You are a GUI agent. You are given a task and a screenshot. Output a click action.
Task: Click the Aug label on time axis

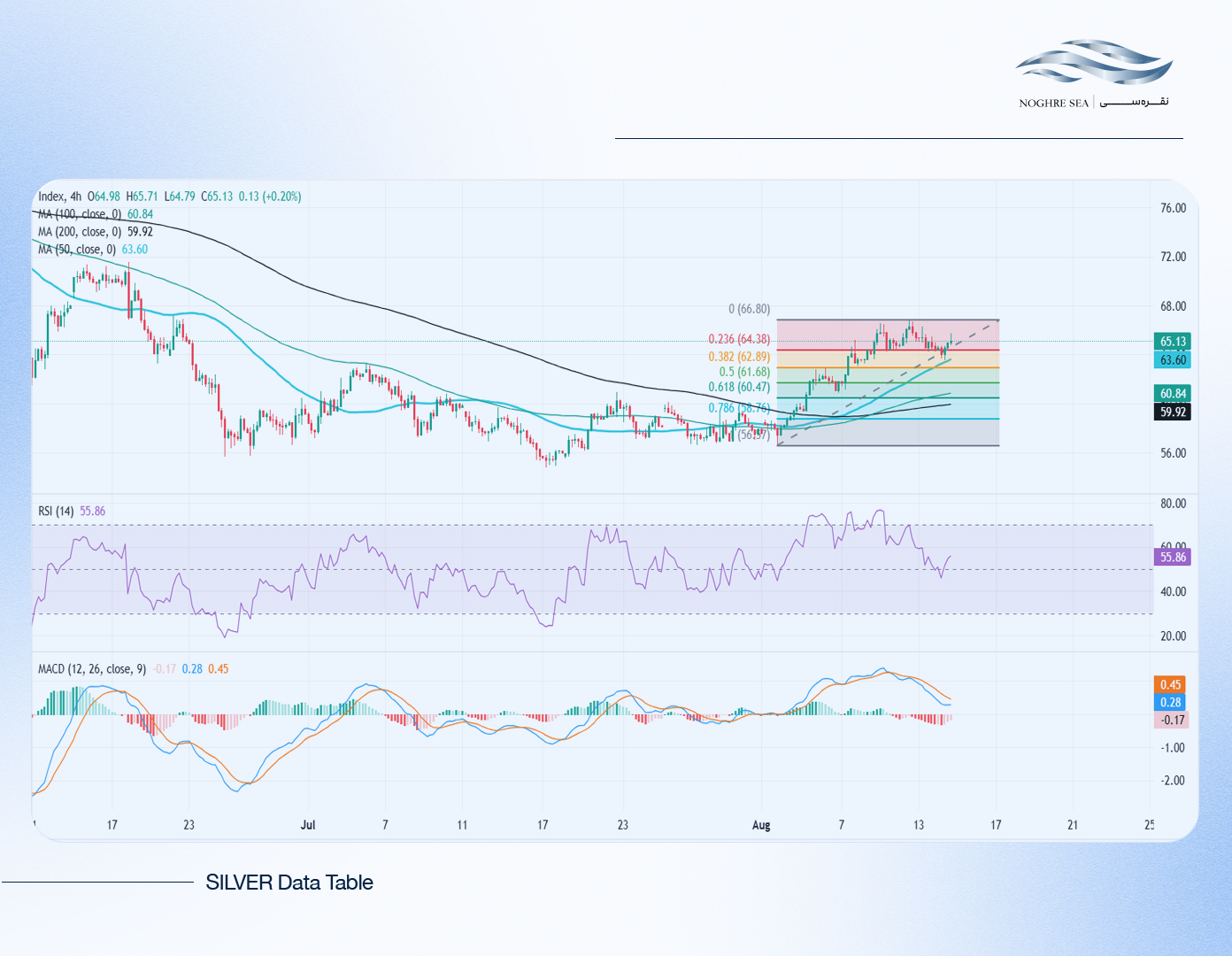pyautogui.click(x=761, y=825)
